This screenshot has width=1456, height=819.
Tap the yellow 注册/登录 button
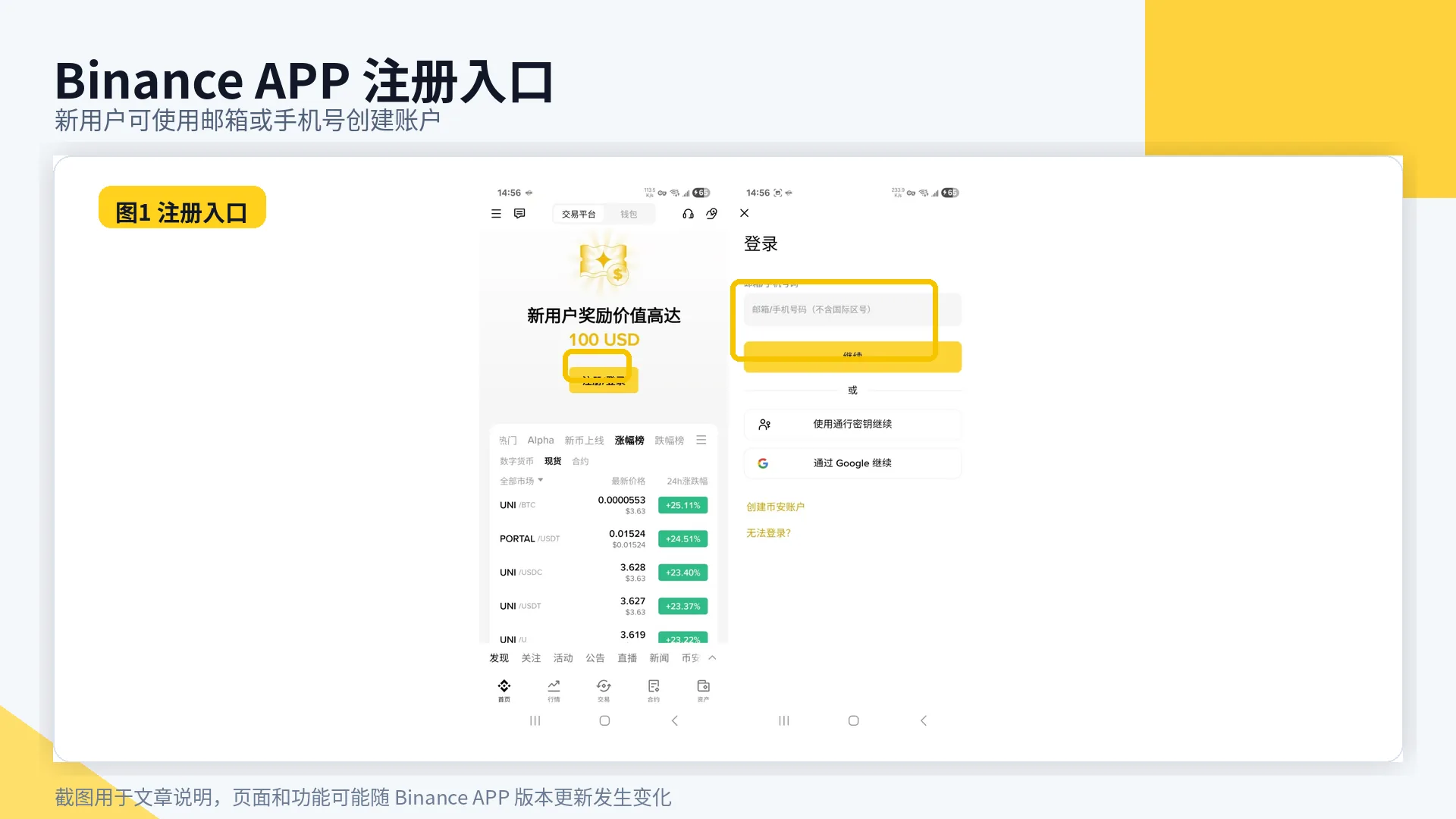(x=604, y=379)
